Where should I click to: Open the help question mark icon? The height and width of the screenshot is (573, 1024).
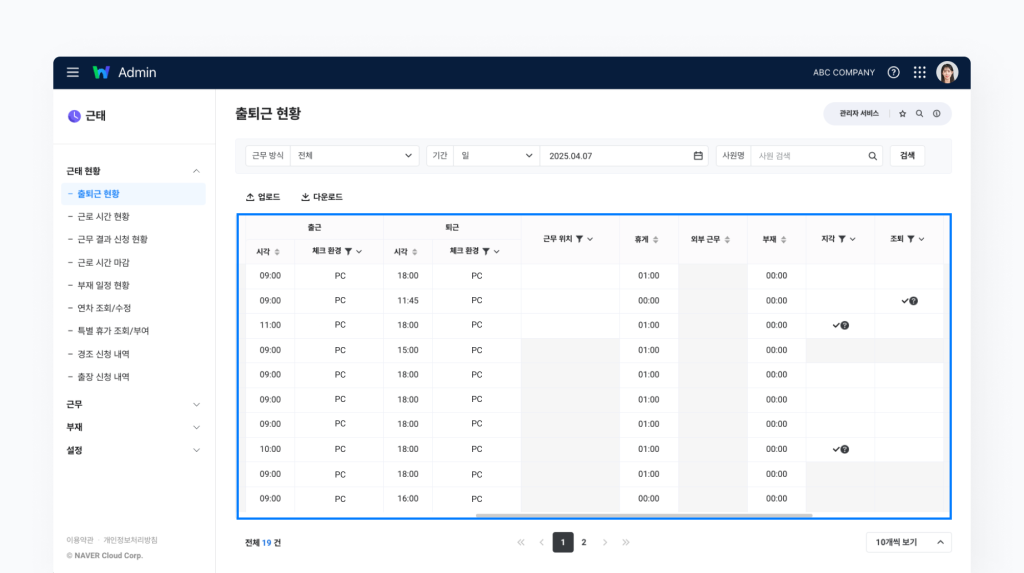pos(893,73)
